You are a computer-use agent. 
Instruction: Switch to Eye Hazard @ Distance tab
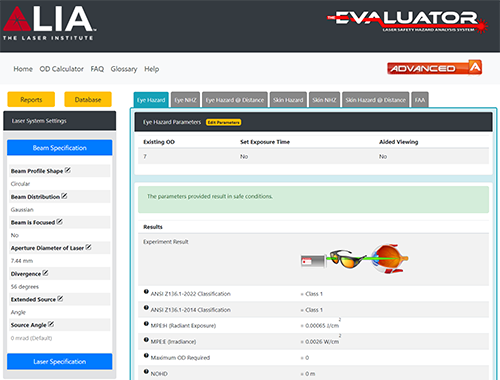235,100
